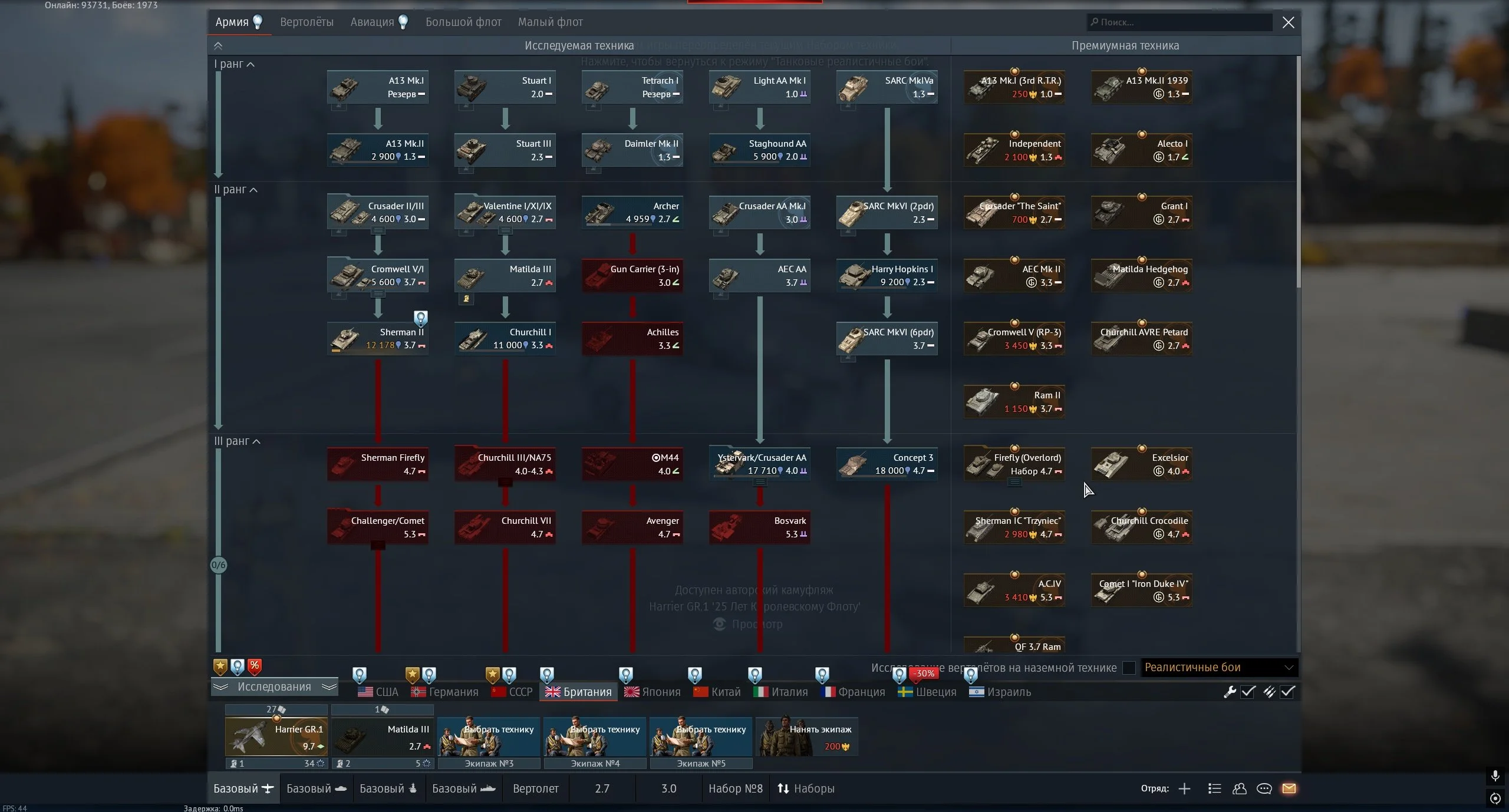
Task: Switch to the 'Вертолёты' tab
Action: [307, 22]
